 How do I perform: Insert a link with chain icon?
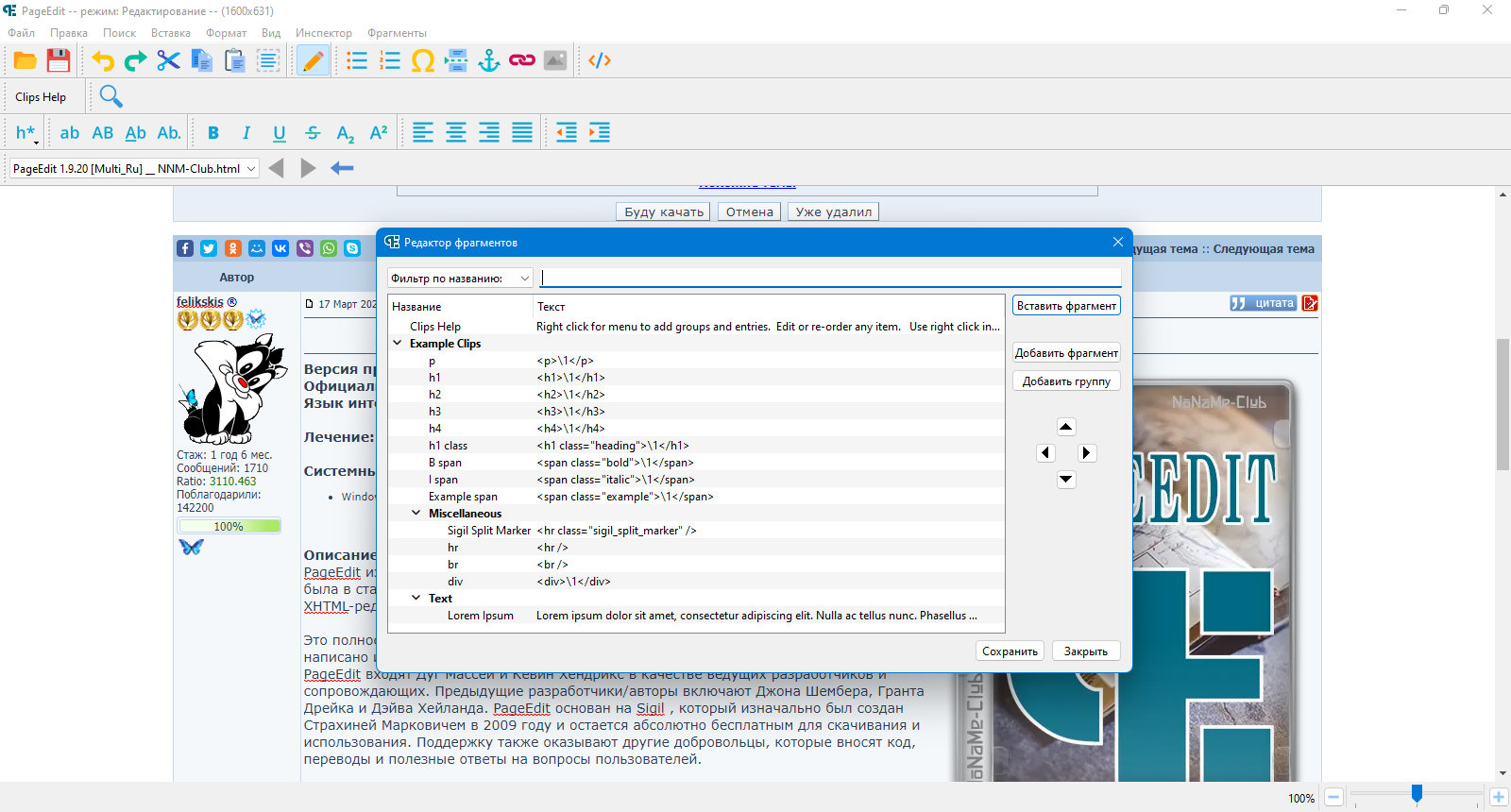pyautogui.click(x=522, y=60)
